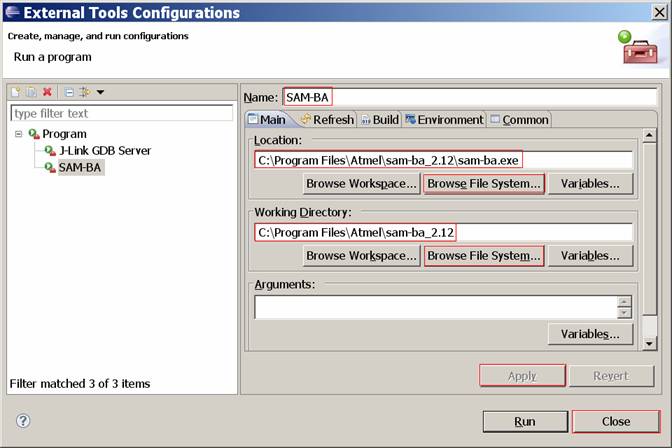
Task: Select the Program tree item
Action: pos(64,134)
